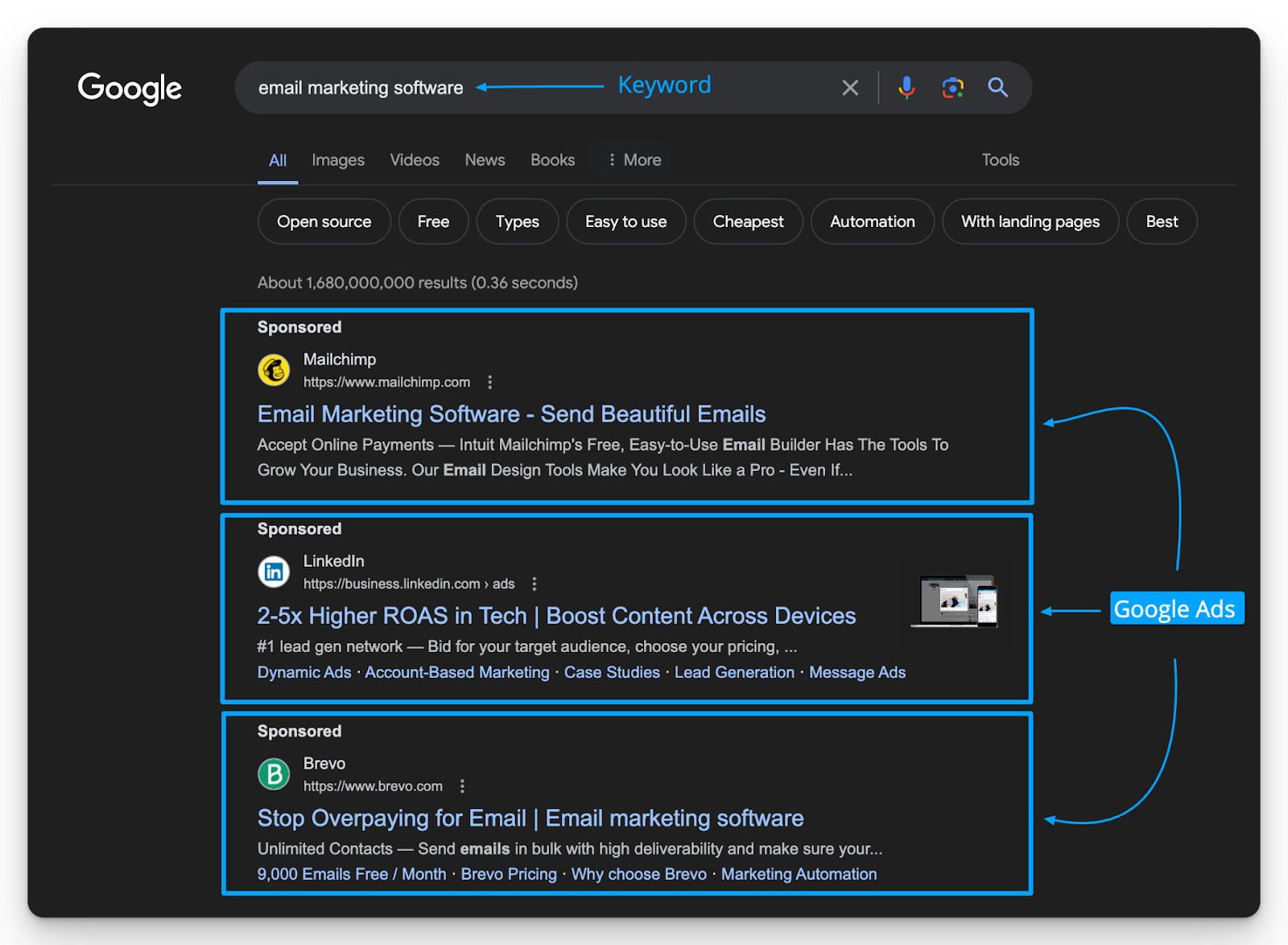Clear the search query with X icon
Image resolution: width=1288 pixels, height=945 pixels.
(x=850, y=88)
